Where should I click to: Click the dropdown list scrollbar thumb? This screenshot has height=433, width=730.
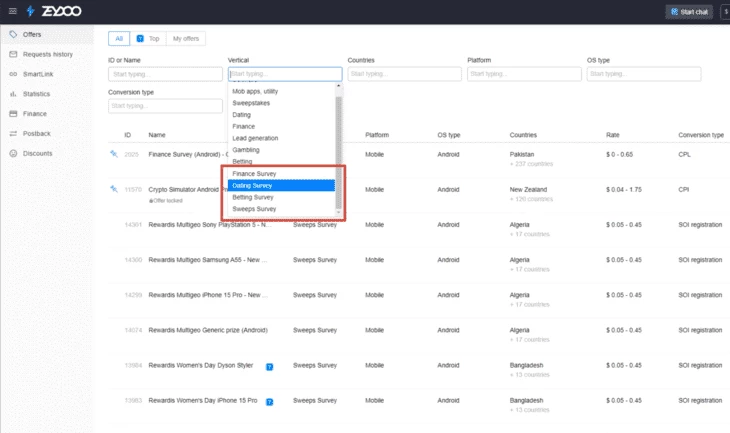[338, 152]
